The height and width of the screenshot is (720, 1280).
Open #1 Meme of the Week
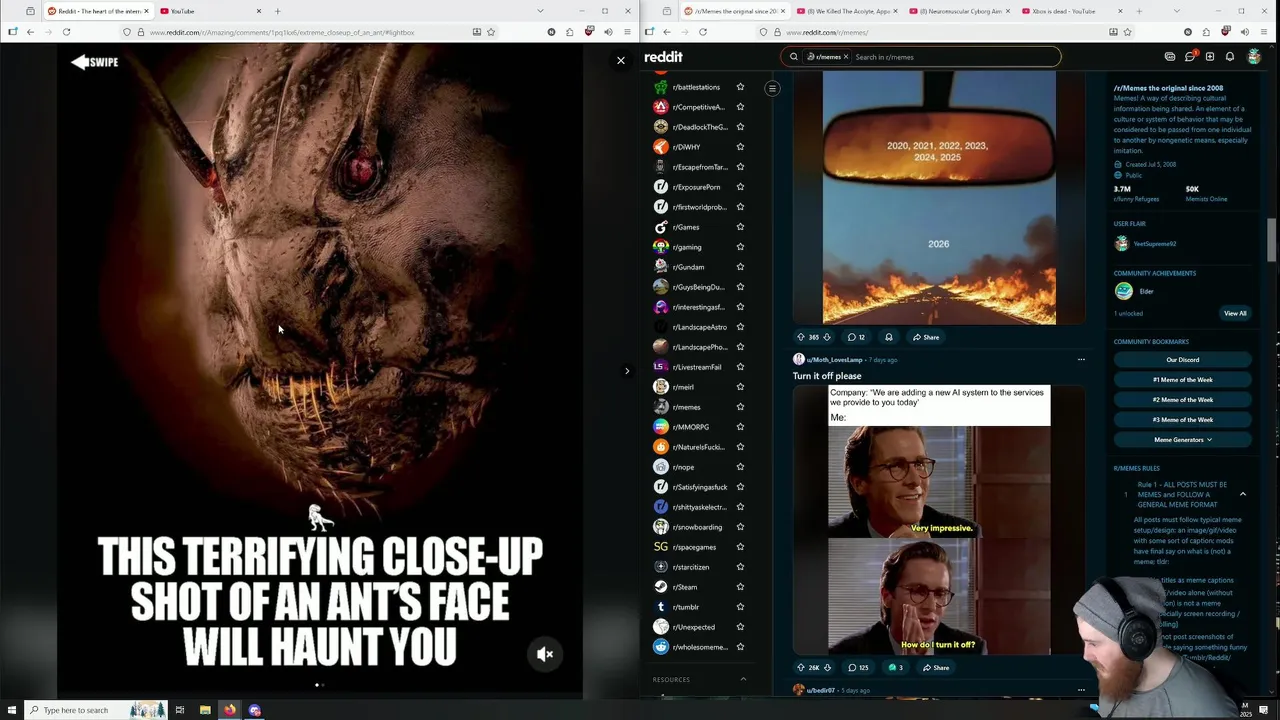point(1182,380)
